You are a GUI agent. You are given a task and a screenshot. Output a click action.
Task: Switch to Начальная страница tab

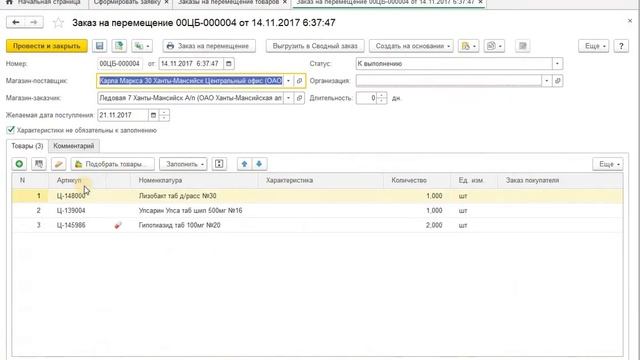44,2
